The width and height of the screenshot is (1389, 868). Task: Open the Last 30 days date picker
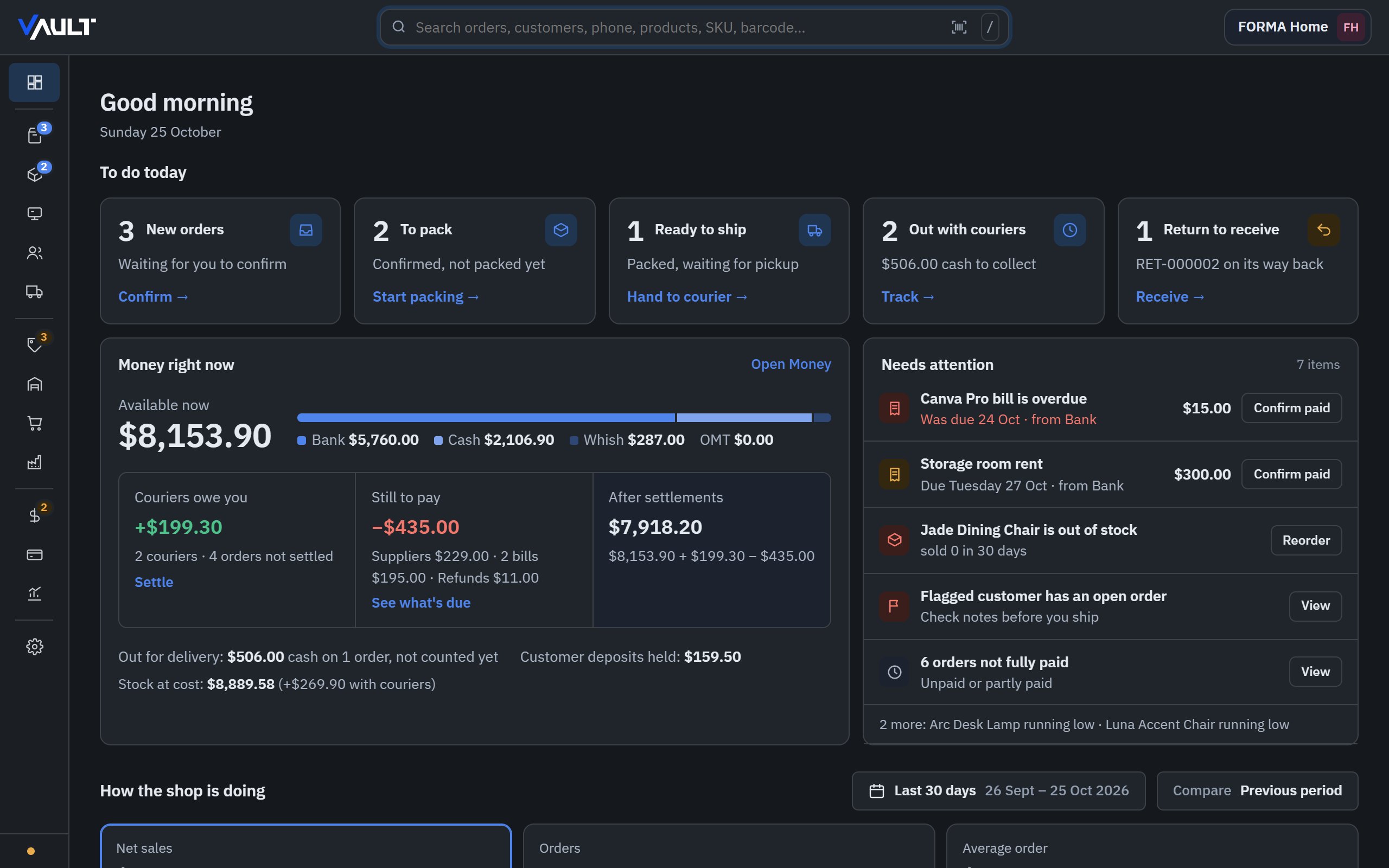pyautogui.click(x=998, y=790)
